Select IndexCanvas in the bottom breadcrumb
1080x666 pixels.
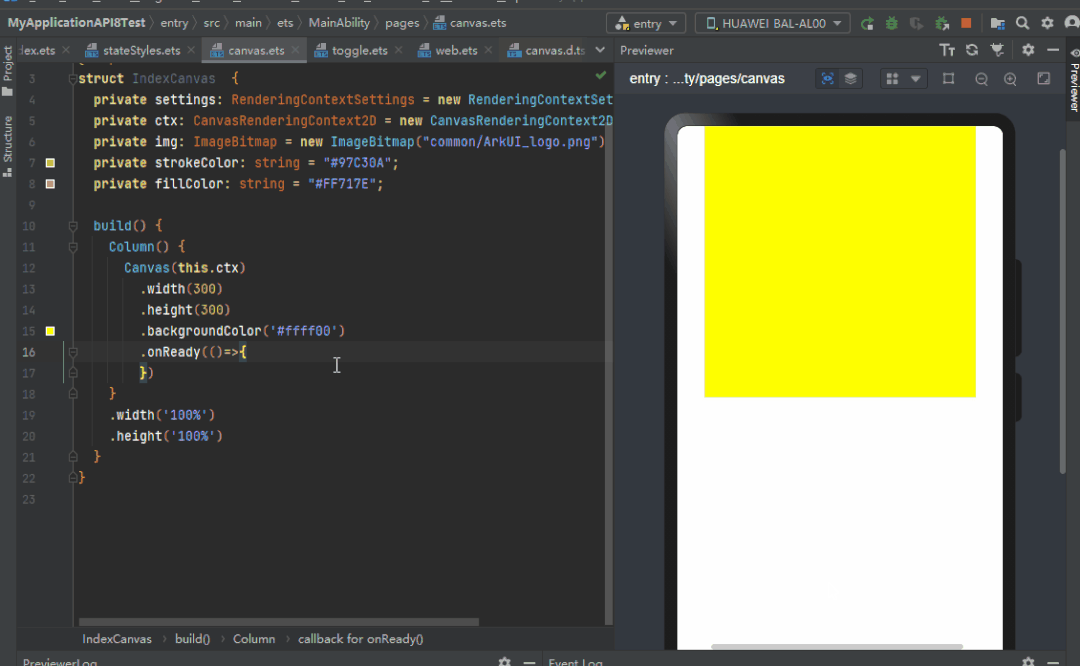pos(117,639)
